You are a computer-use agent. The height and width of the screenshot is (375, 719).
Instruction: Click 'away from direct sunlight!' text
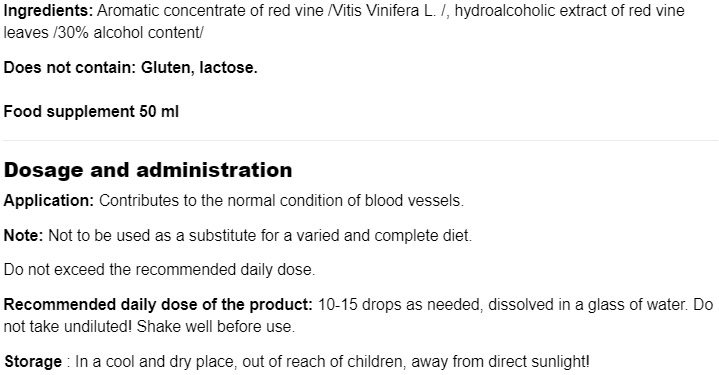[x=500, y=362]
